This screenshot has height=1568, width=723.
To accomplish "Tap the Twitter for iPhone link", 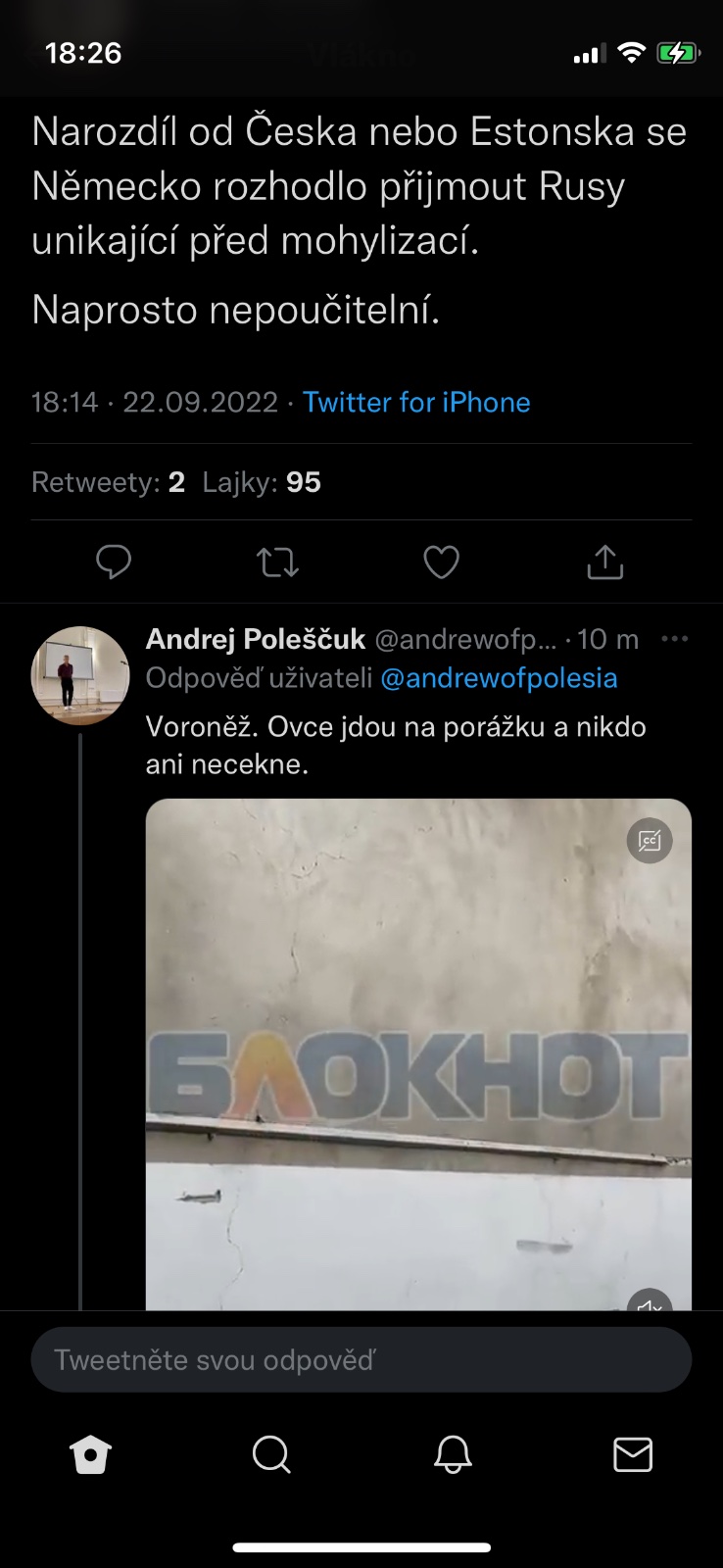I will [416, 402].
